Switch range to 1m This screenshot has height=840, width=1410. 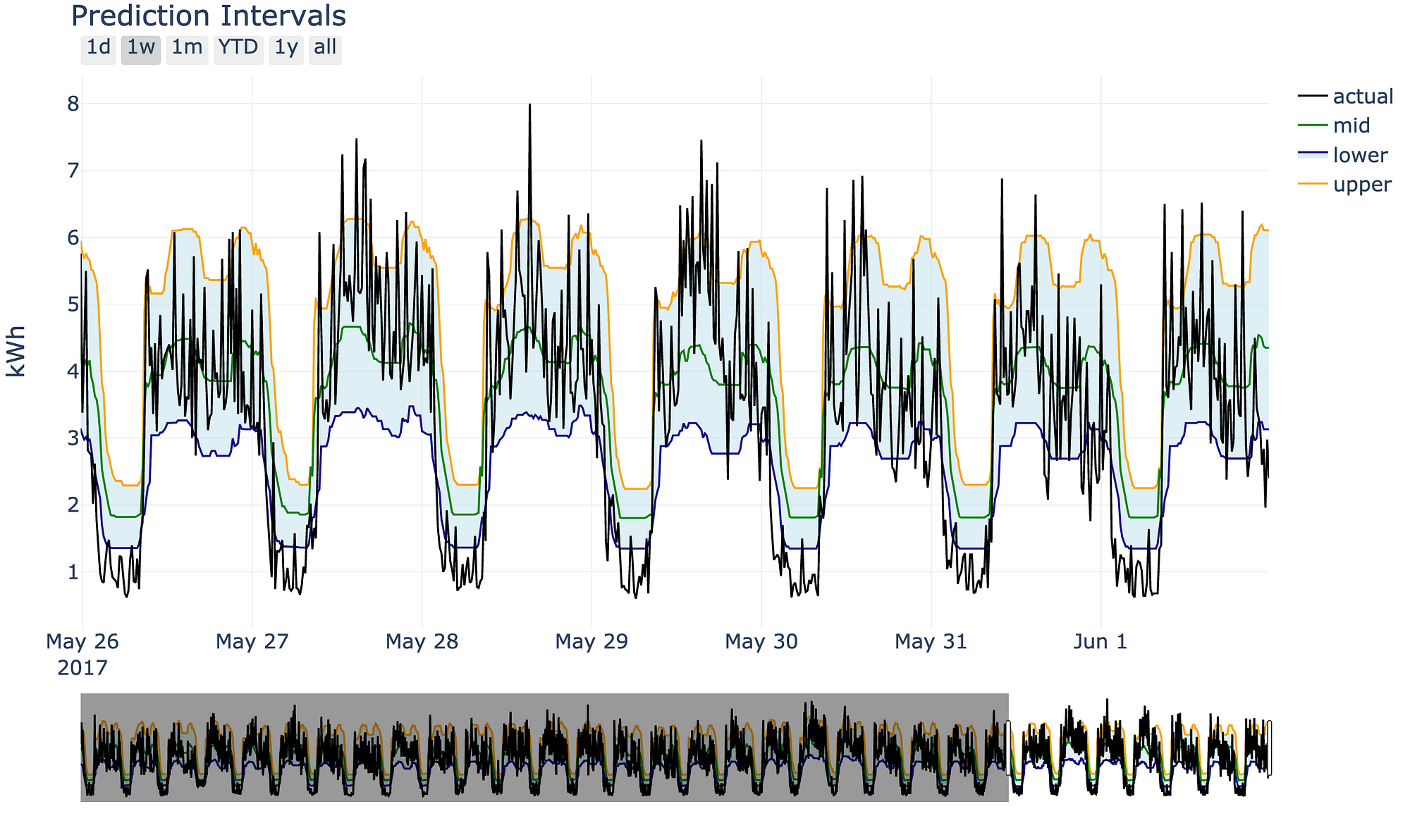[x=187, y=49]
